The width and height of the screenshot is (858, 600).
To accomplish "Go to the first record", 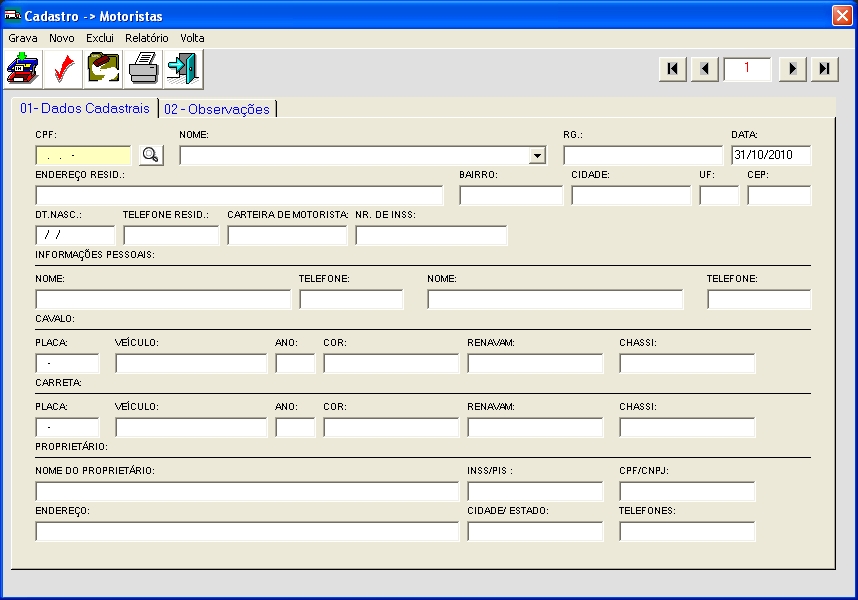I will [x=672, y=68].
